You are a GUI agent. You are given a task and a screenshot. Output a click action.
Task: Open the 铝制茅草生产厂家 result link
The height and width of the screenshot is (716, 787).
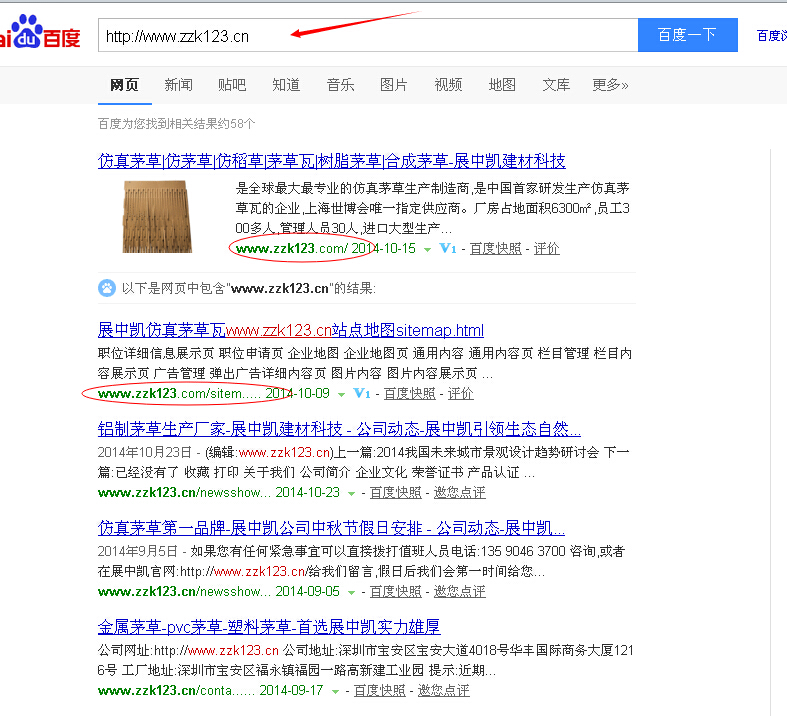pyautogui.click(x=339, y=429)
